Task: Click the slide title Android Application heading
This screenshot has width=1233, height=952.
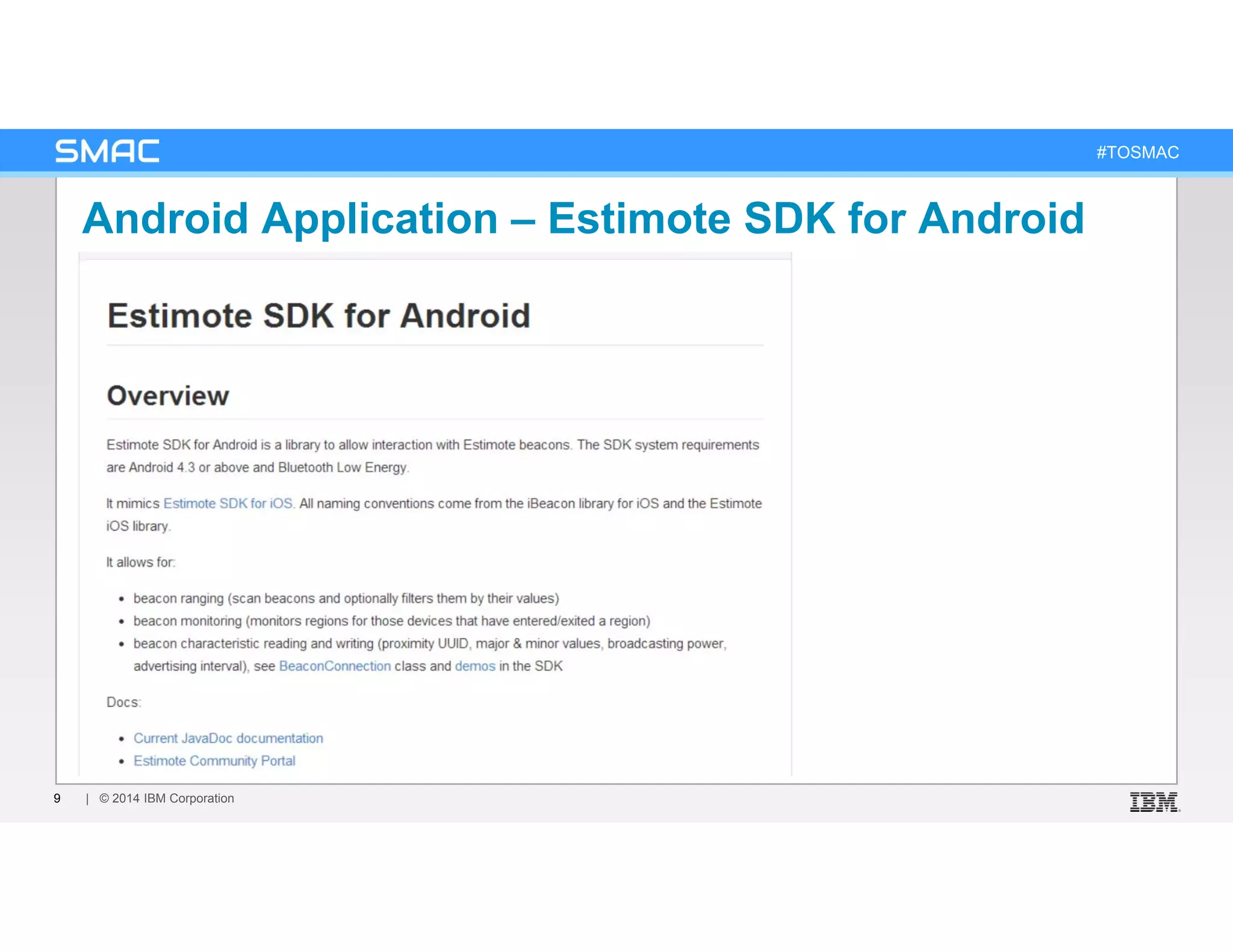Action: pyautogui.click(x=583, y=218)
